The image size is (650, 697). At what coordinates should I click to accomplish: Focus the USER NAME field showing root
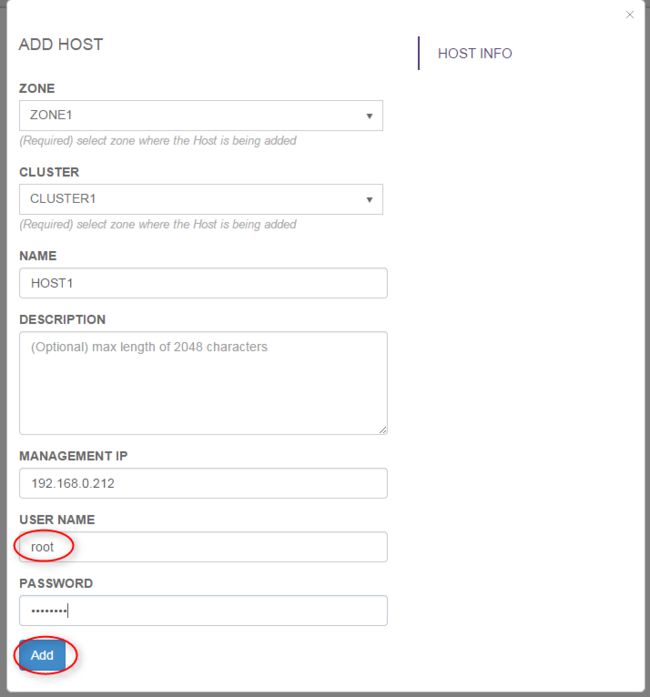point(203,547)
